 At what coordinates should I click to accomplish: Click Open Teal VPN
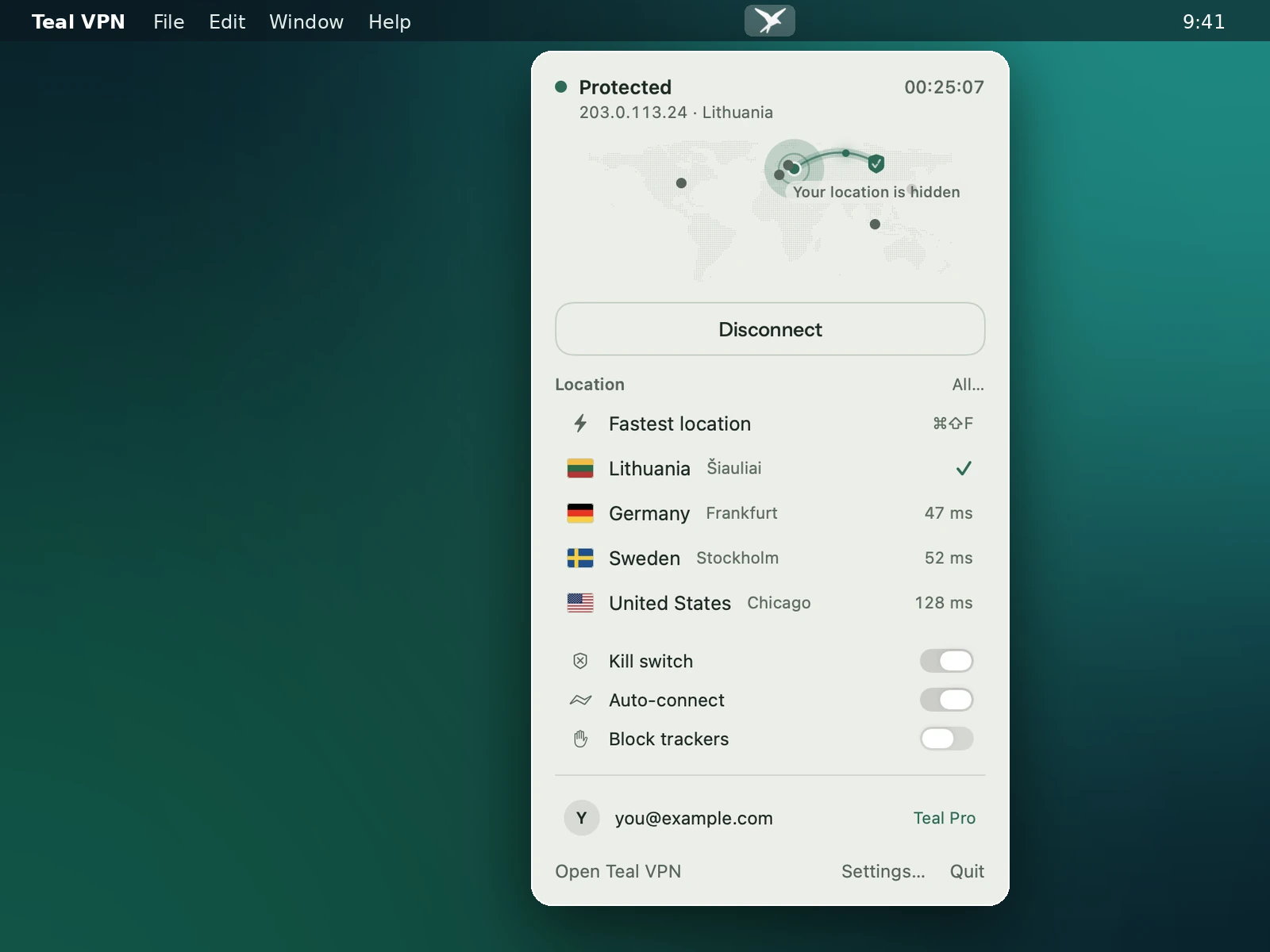pos(618,871)
